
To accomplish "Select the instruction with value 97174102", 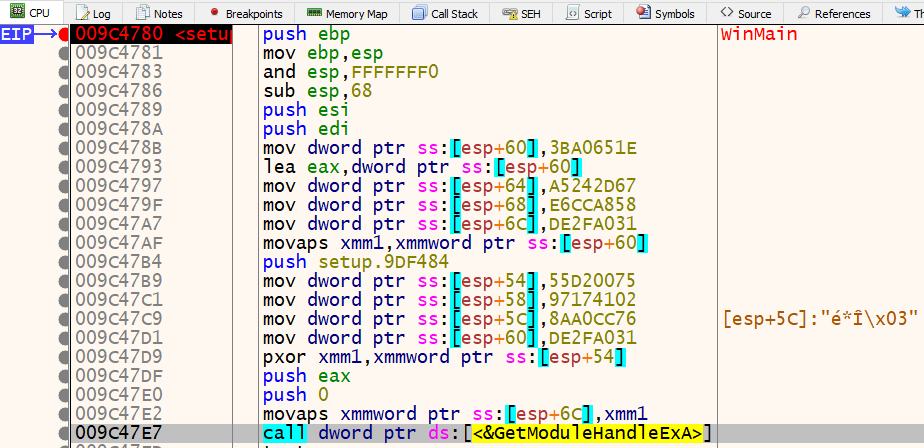I will 450,299.
